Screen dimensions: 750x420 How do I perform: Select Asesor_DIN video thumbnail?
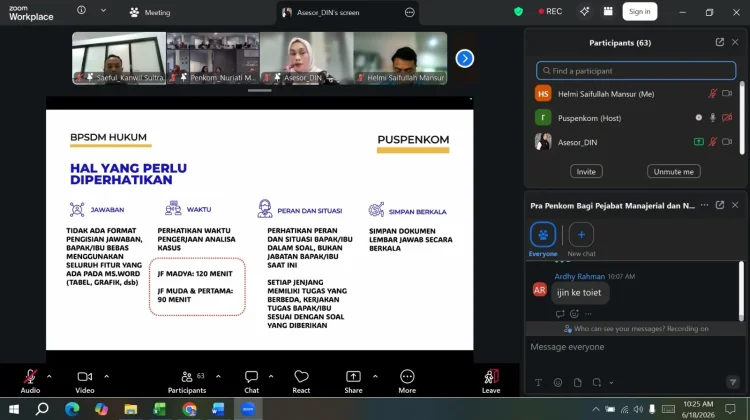tap(307, 58)
